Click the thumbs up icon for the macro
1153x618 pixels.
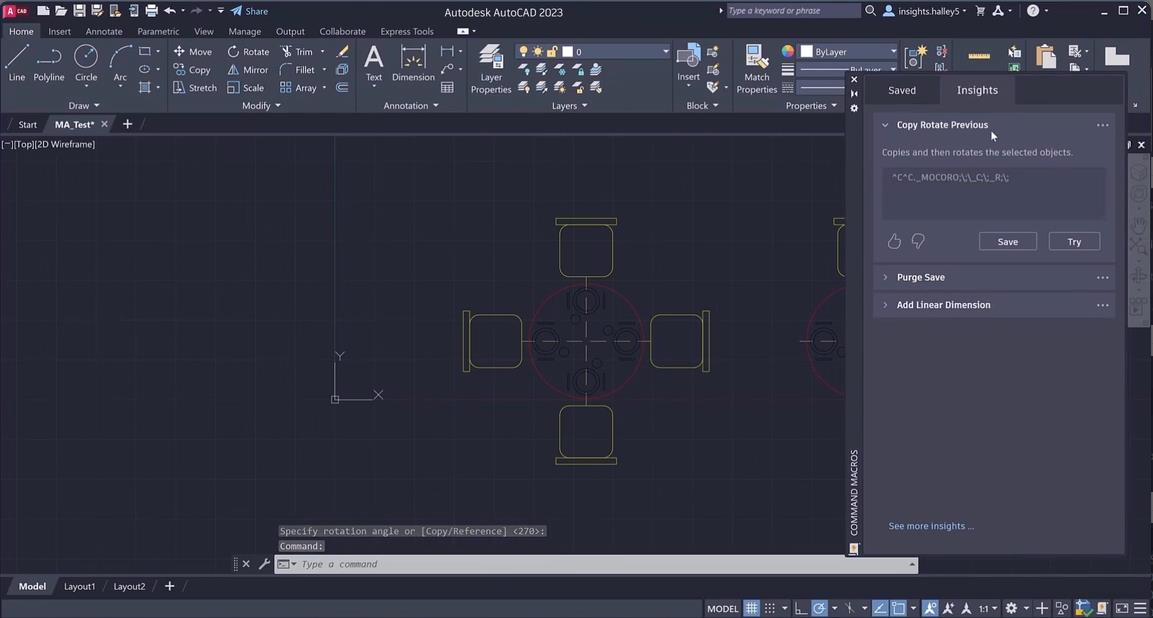tap(894, 241)
